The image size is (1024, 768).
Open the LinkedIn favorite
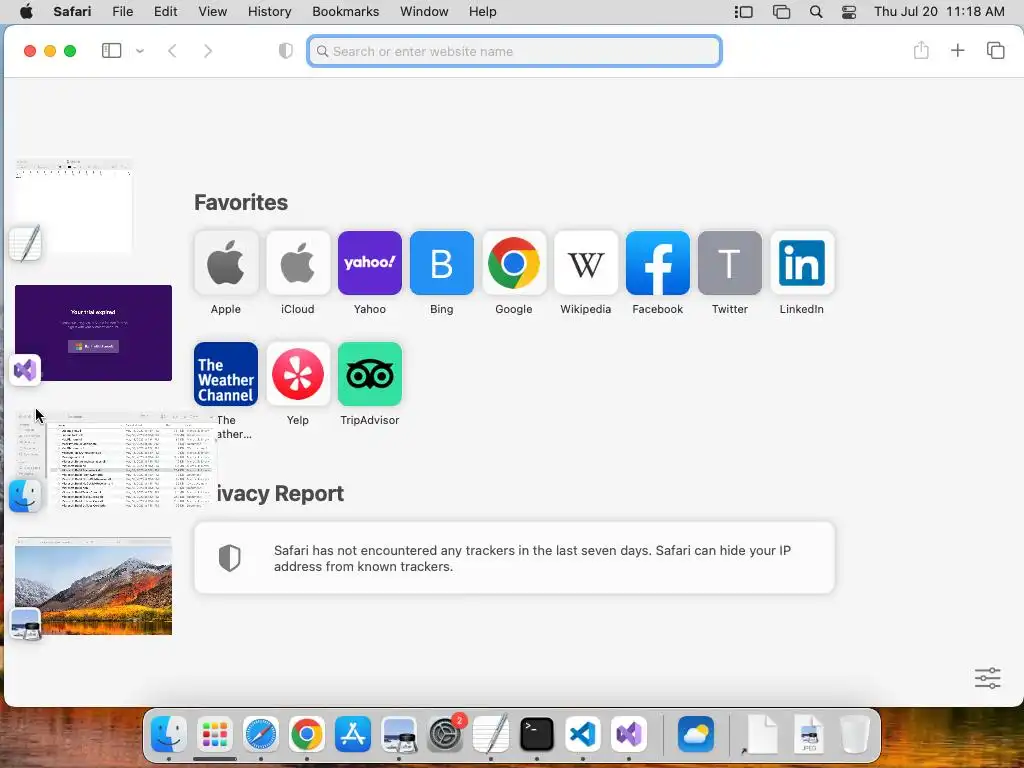(x=802, y=263)
